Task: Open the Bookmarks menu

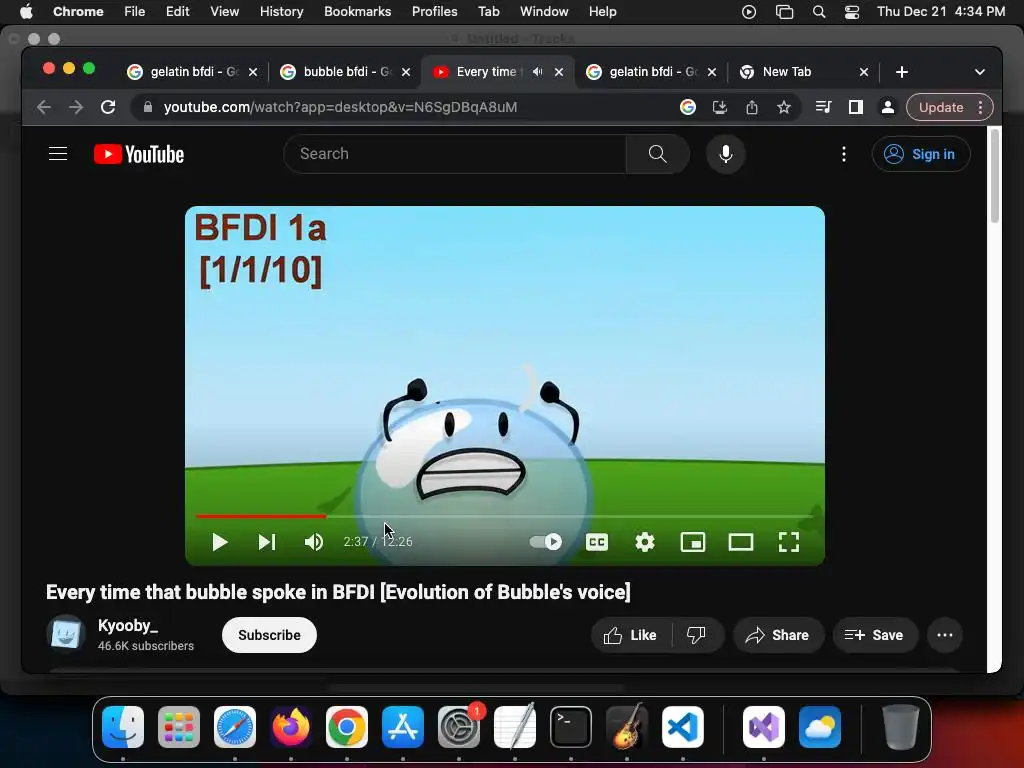Action: (357, 11)
